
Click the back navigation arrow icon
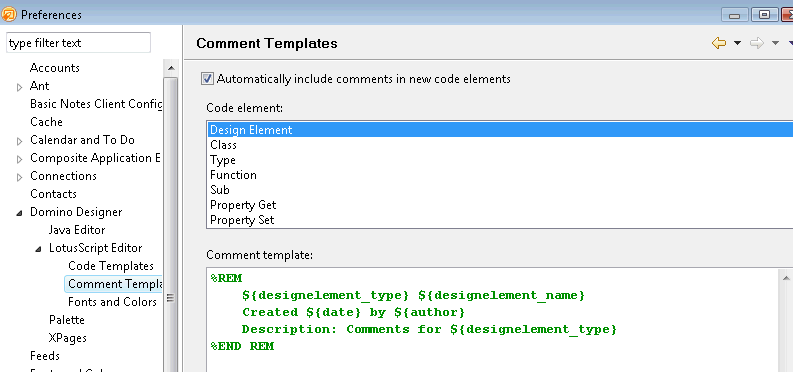coord(719,43)
